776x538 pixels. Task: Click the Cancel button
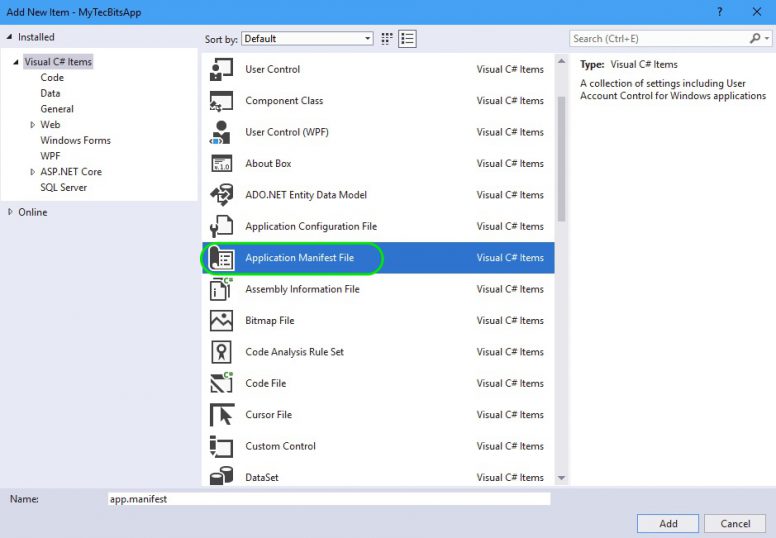pos(735,524)
